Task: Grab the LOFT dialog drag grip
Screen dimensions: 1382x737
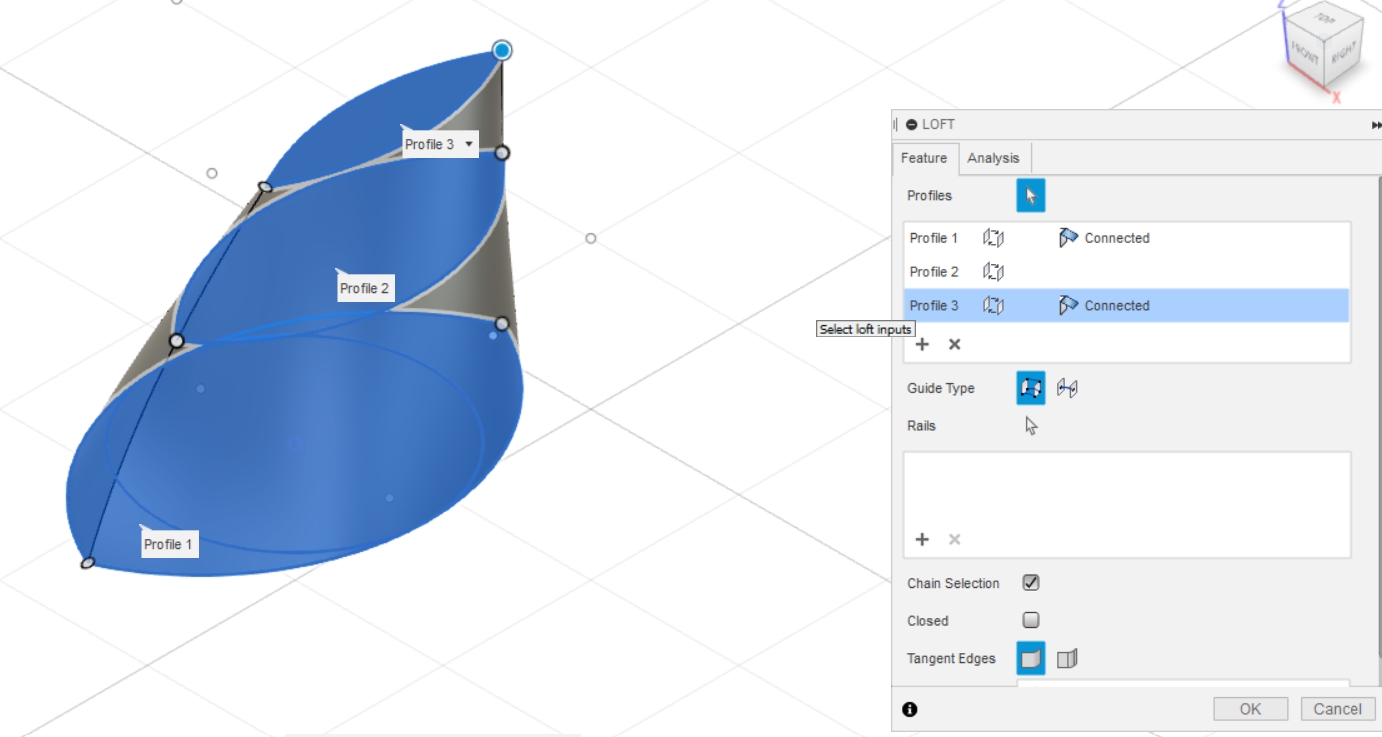Action: [x=896, y=125]
